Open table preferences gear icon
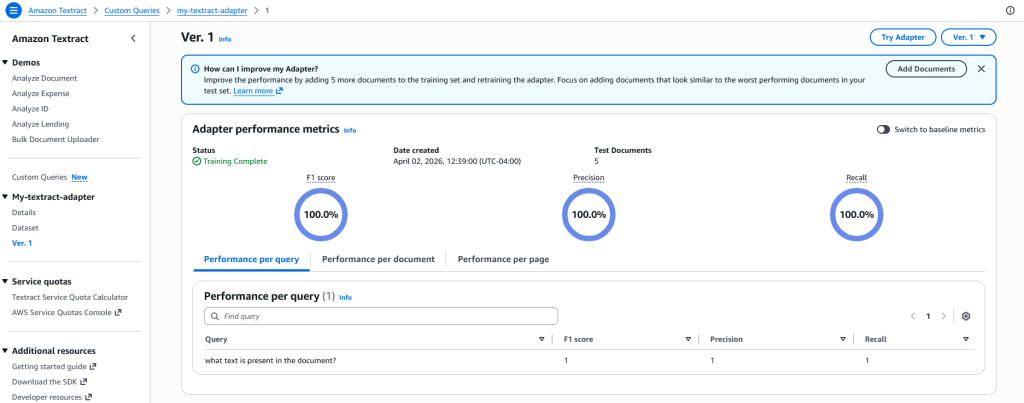Image resolution: width=1024 pixels, height=403 pixels. (x=967, y=316)
